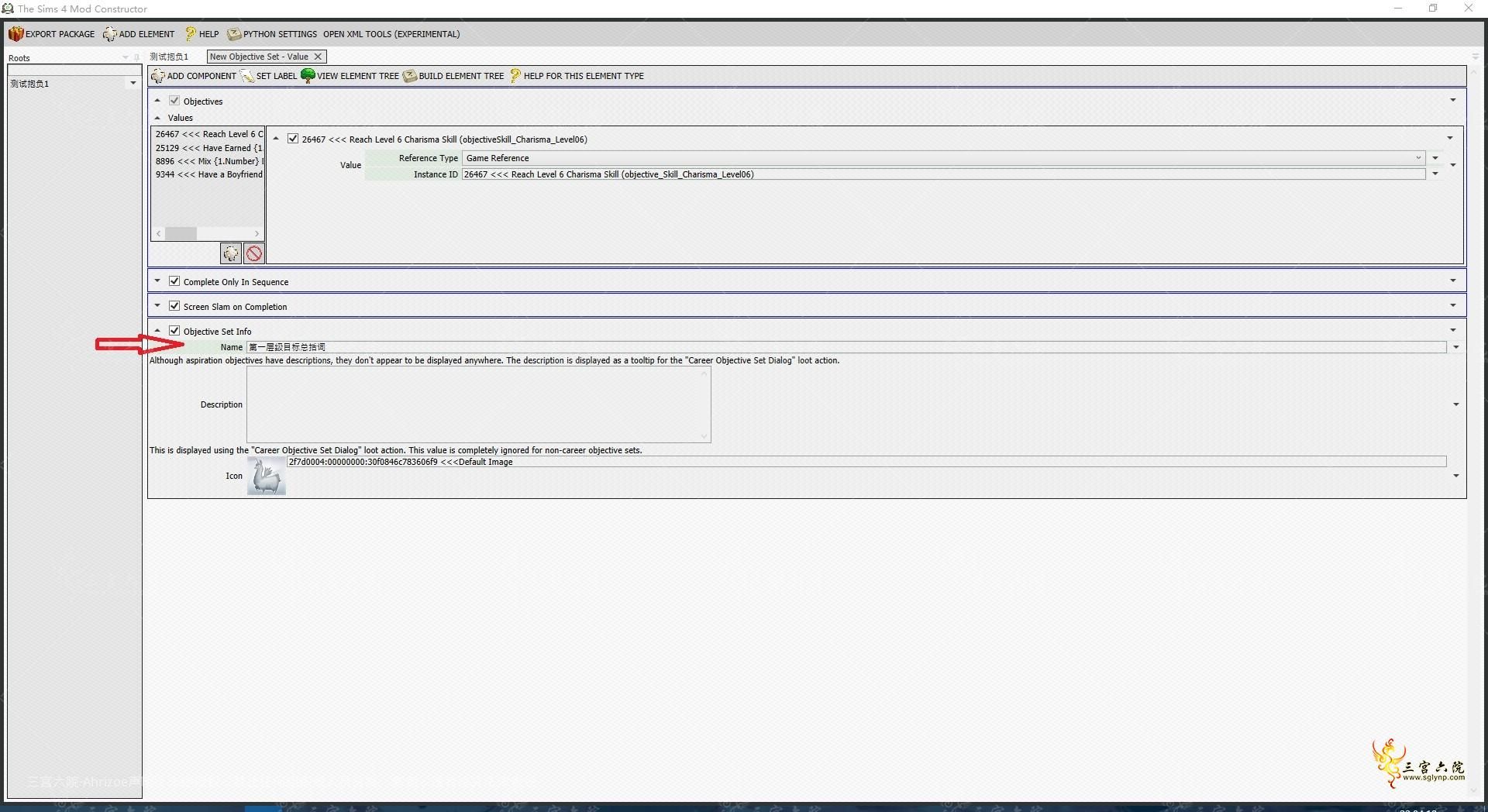Close the New Objective Set - Value tab
1488x812 pixels.
(318, 57)
